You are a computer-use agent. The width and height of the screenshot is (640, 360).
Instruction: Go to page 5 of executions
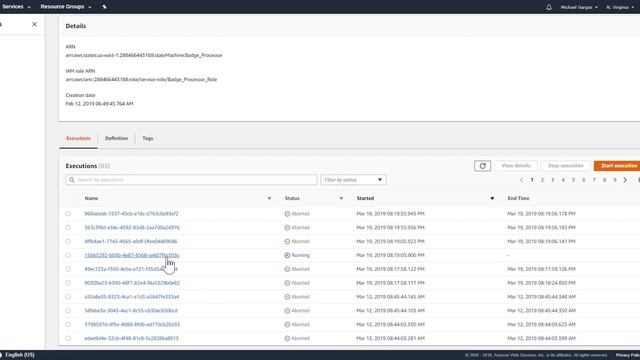(573, 180)
